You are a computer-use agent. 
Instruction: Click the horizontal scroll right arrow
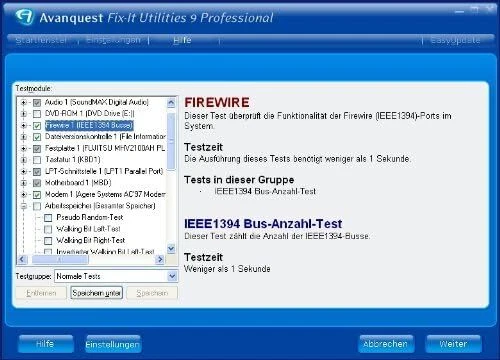[x=160, y=259]
